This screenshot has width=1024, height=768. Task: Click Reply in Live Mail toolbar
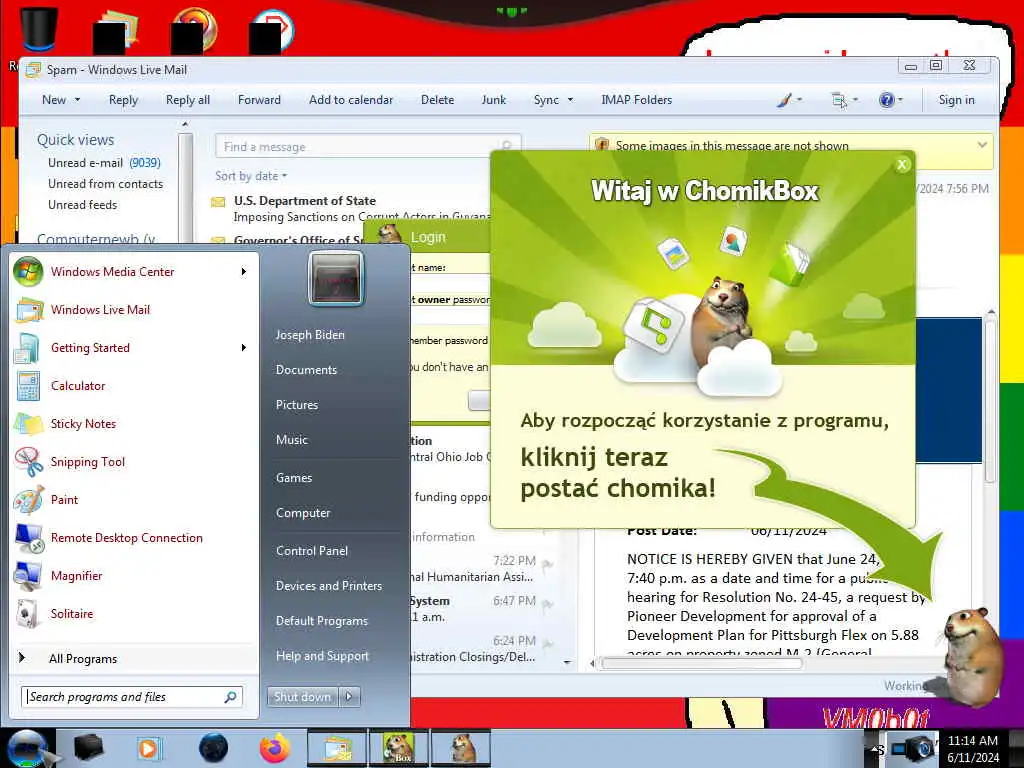(x=123, y=100)
